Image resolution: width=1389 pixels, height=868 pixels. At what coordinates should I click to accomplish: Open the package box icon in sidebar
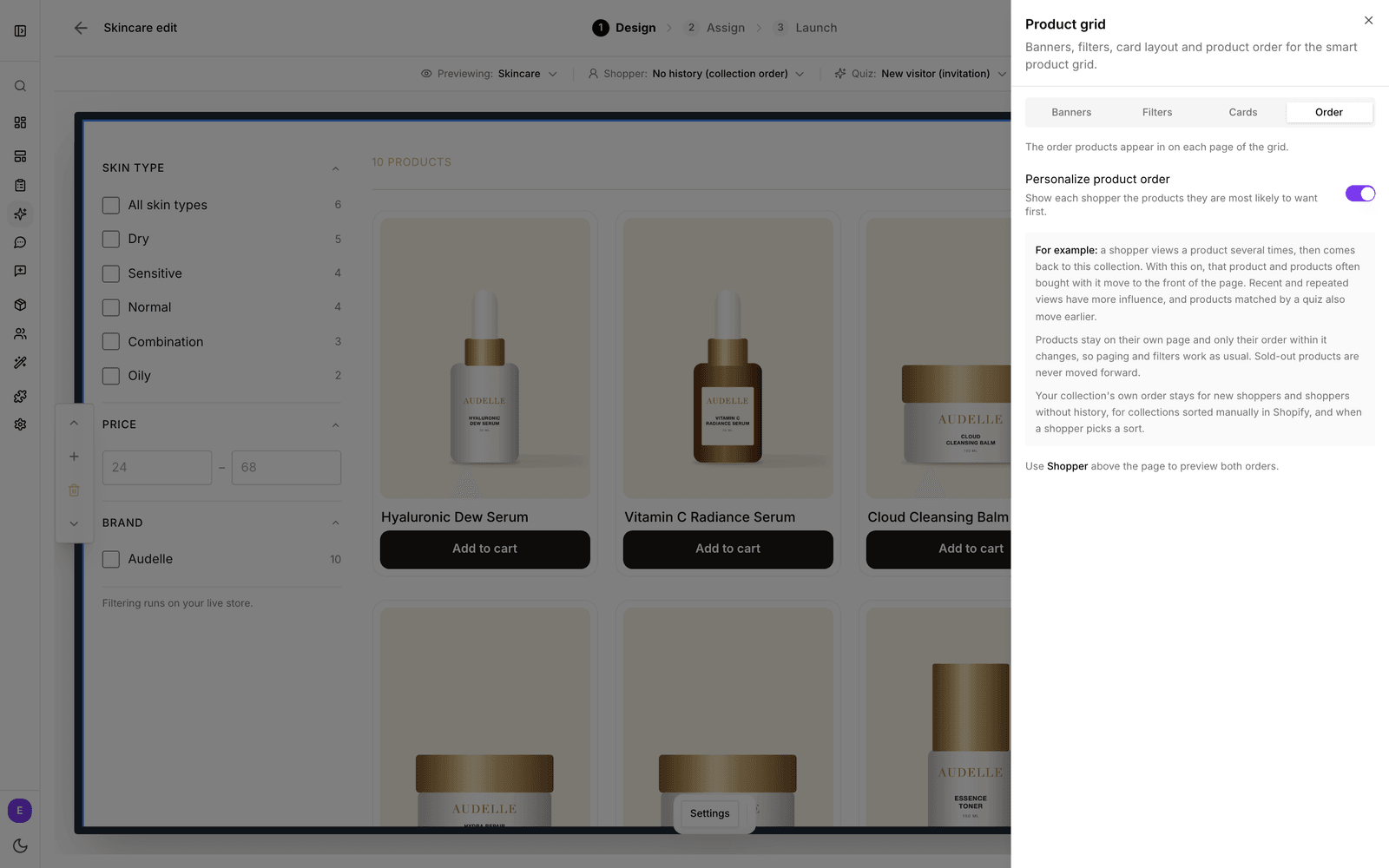20,305
